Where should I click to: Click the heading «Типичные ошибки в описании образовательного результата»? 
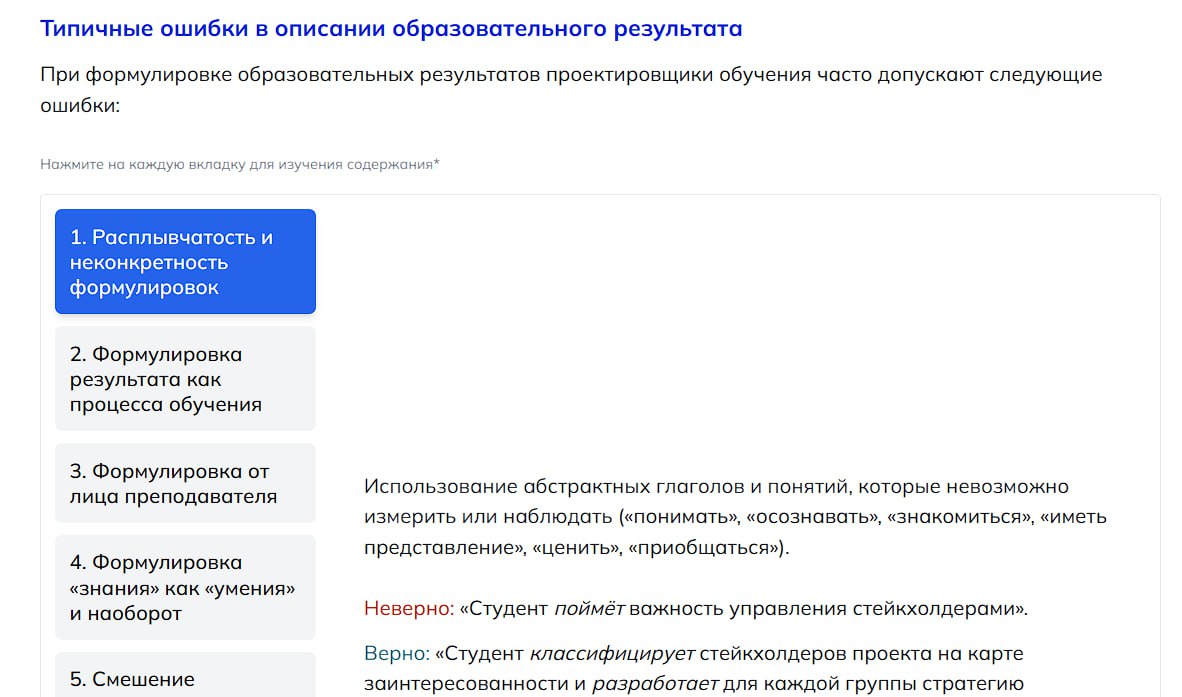pos(391,28)
